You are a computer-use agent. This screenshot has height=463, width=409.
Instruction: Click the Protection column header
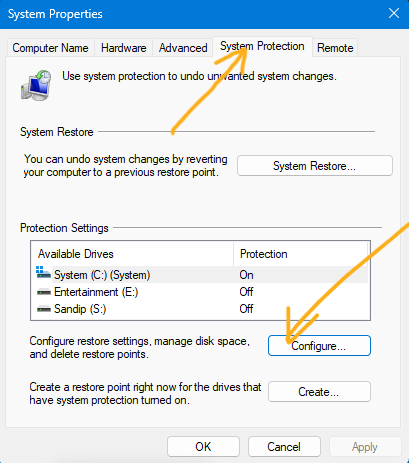coord(300,254)
